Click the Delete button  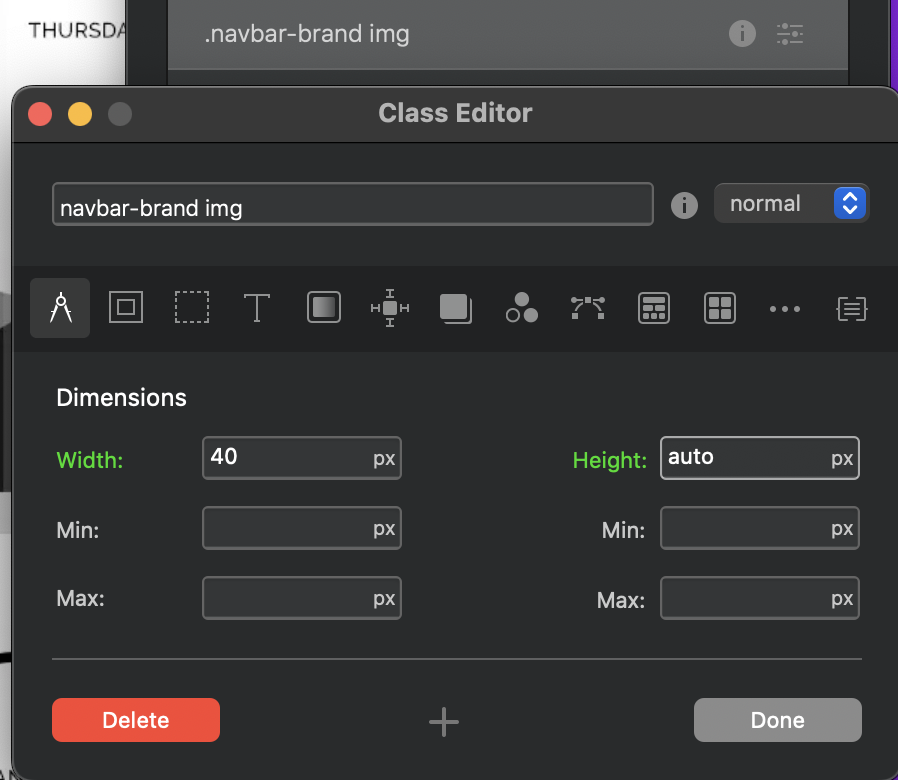click(x=136, y=720)
